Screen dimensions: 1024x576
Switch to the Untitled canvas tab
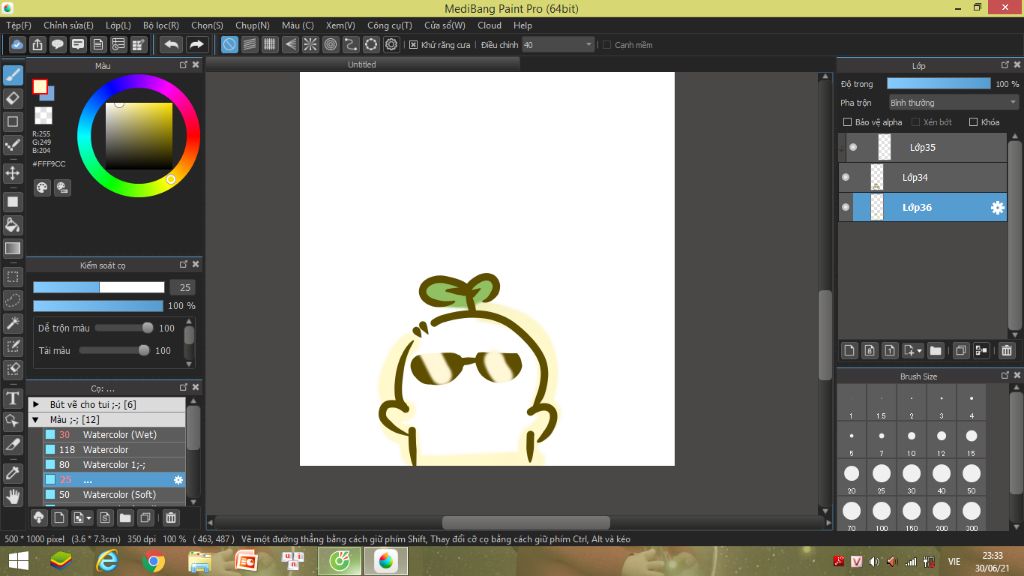[362, 64]
